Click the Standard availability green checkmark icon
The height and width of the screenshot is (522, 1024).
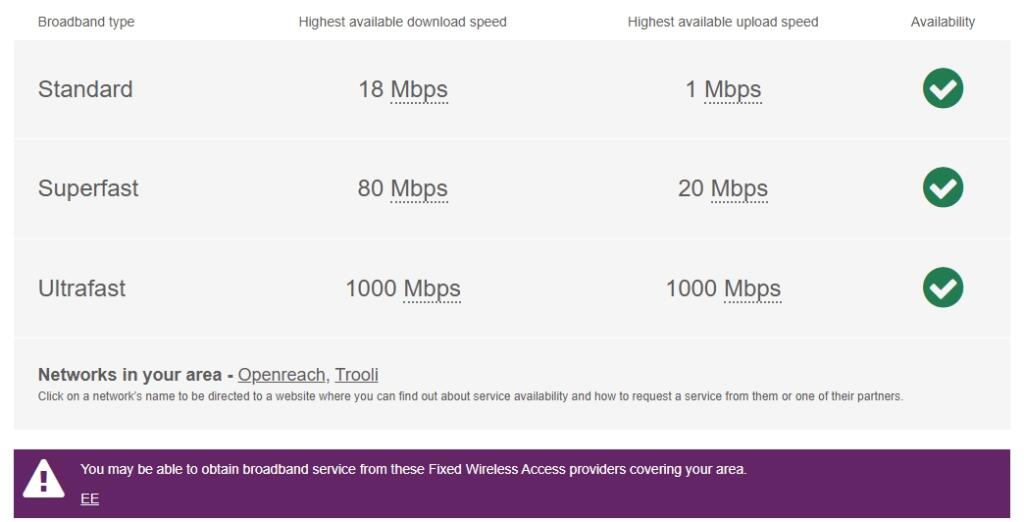pyautogui.click(x=942, y=88)
